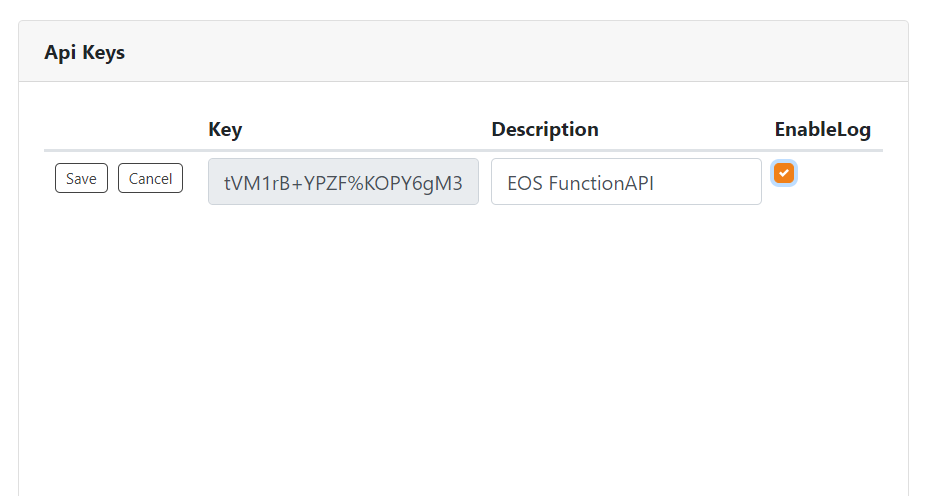The width and height of the screenshot is (928, 496).
Task: Click the Api Keys panel title
Action: coord(85,52)
